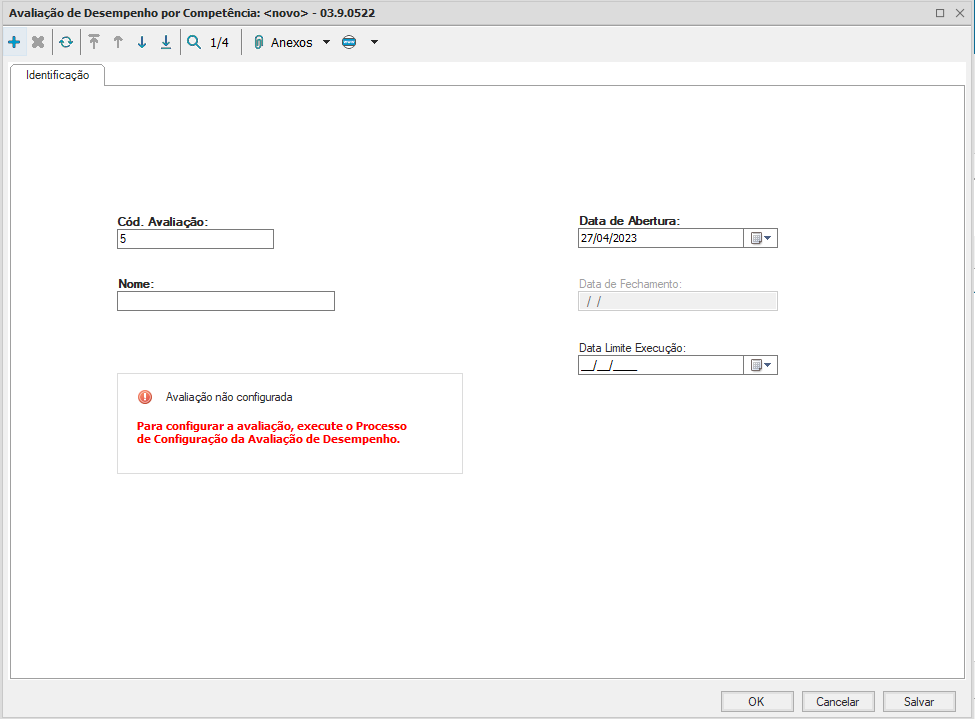Click the next record down arrow
This screenshot has height=719, width=975.
point(142,43)
